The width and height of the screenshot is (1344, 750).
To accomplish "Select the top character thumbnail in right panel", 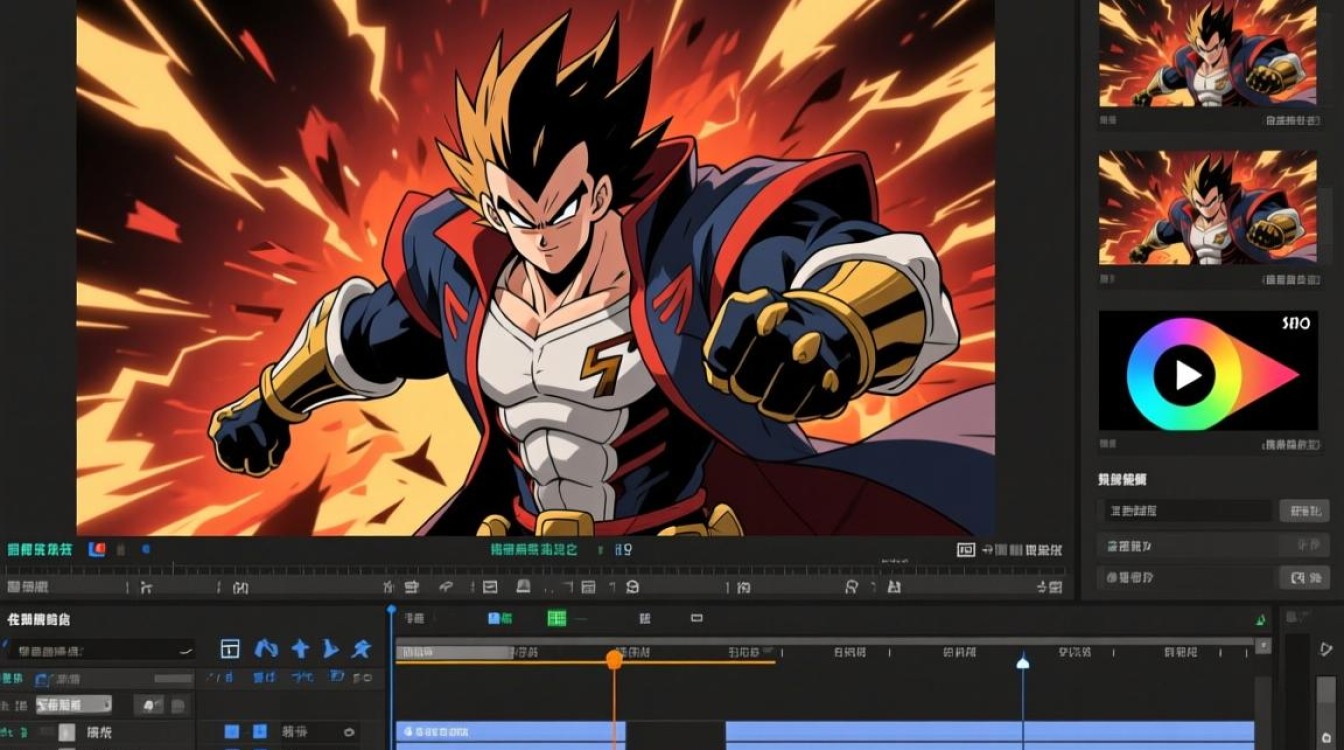I will click(1208, 53).
